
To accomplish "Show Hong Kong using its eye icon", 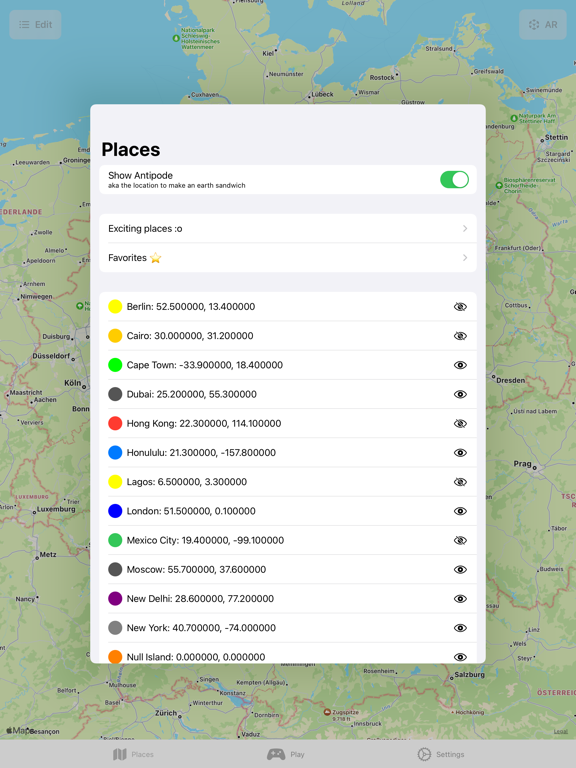I will [x=460, y=424].
